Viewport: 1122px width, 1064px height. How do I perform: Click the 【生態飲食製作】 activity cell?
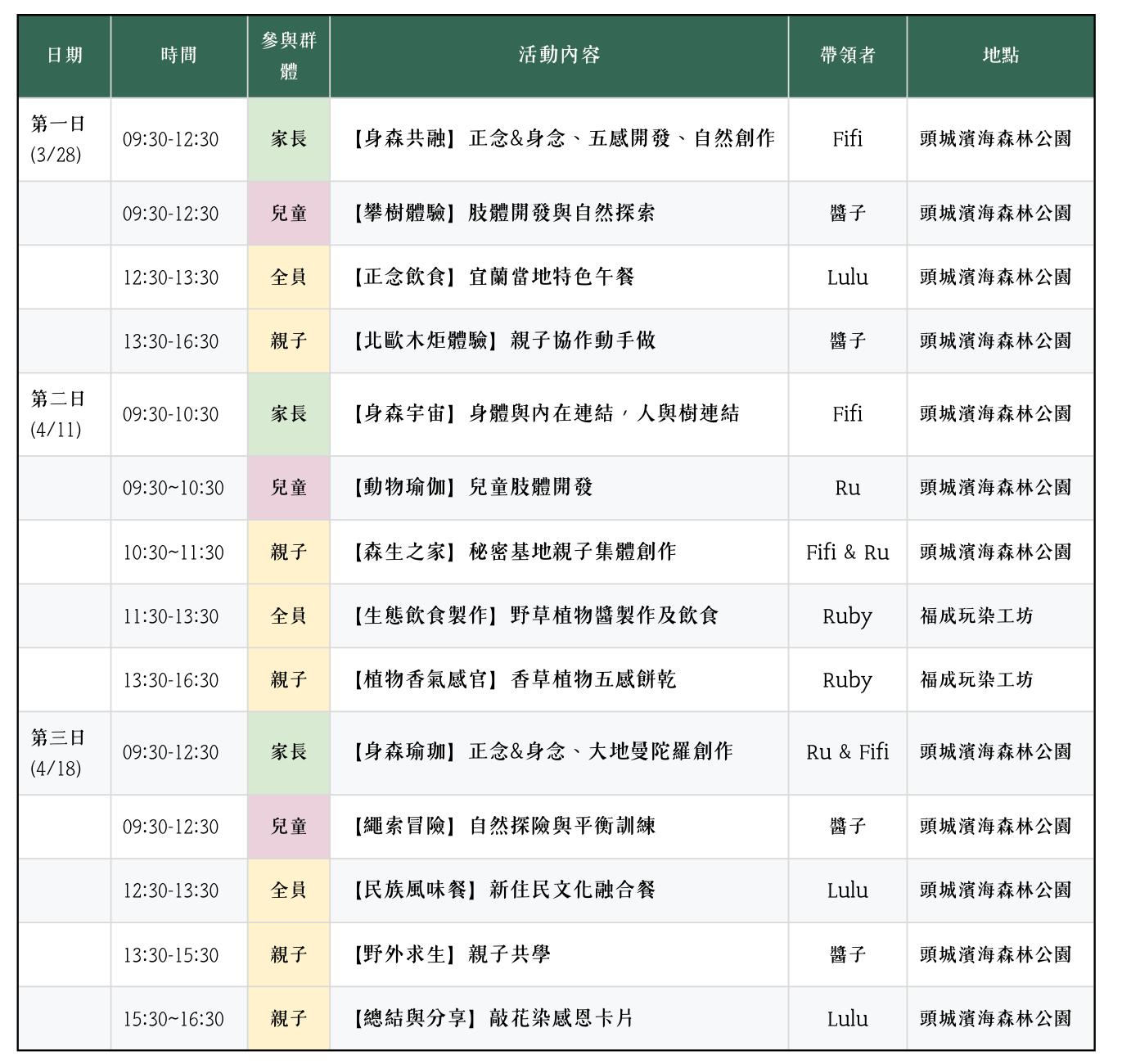click(x=535, y=615)
